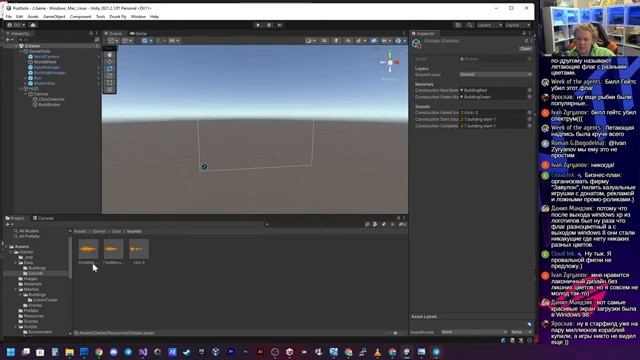Open Chrome from taskbar
This screenshot has width=640, height=360.
99,352
